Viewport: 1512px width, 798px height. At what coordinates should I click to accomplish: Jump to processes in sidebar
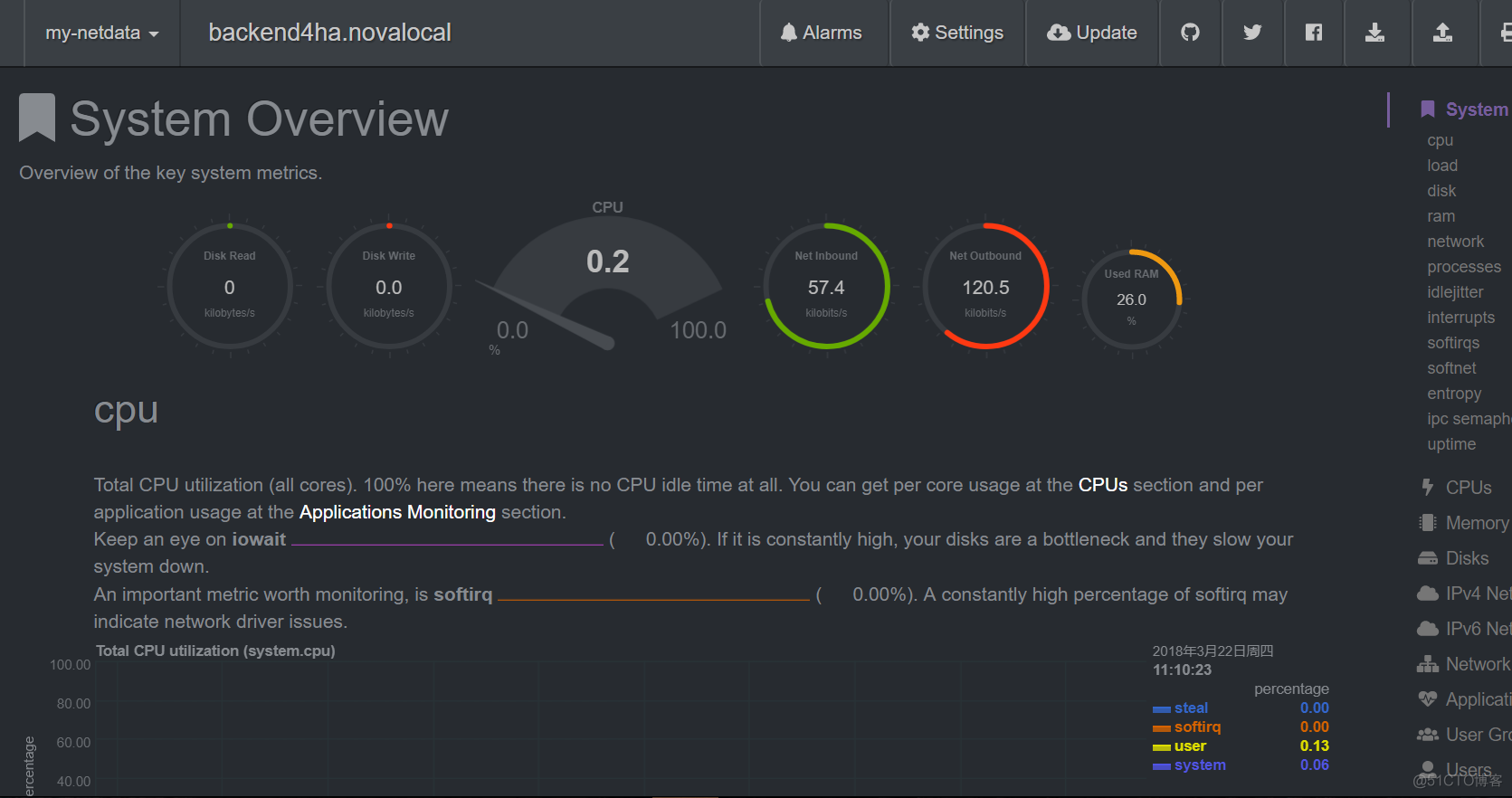[1463, 267]
